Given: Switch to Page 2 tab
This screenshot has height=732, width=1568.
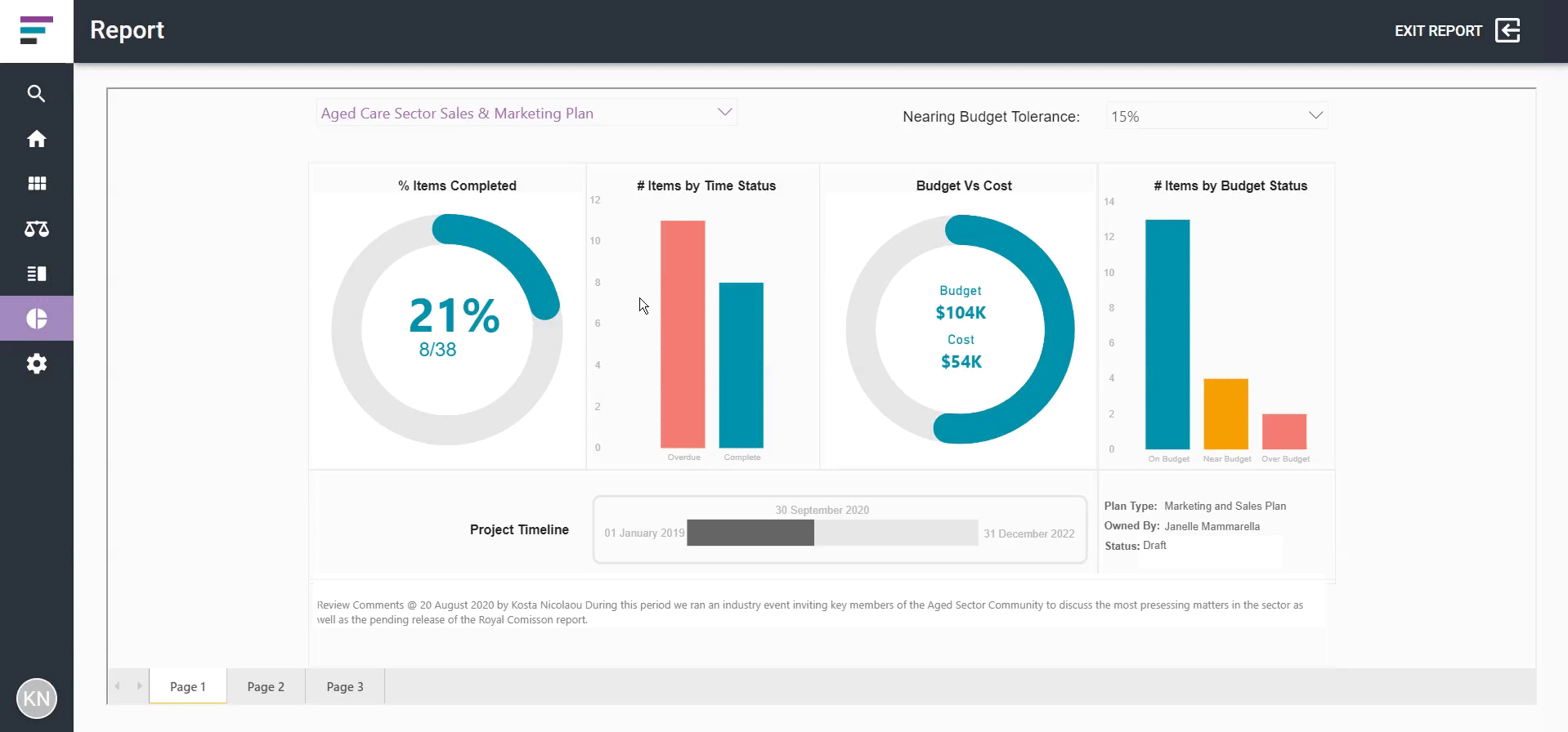Looking at the screenshot, I should pyautogui.click(x=266, y=686).
